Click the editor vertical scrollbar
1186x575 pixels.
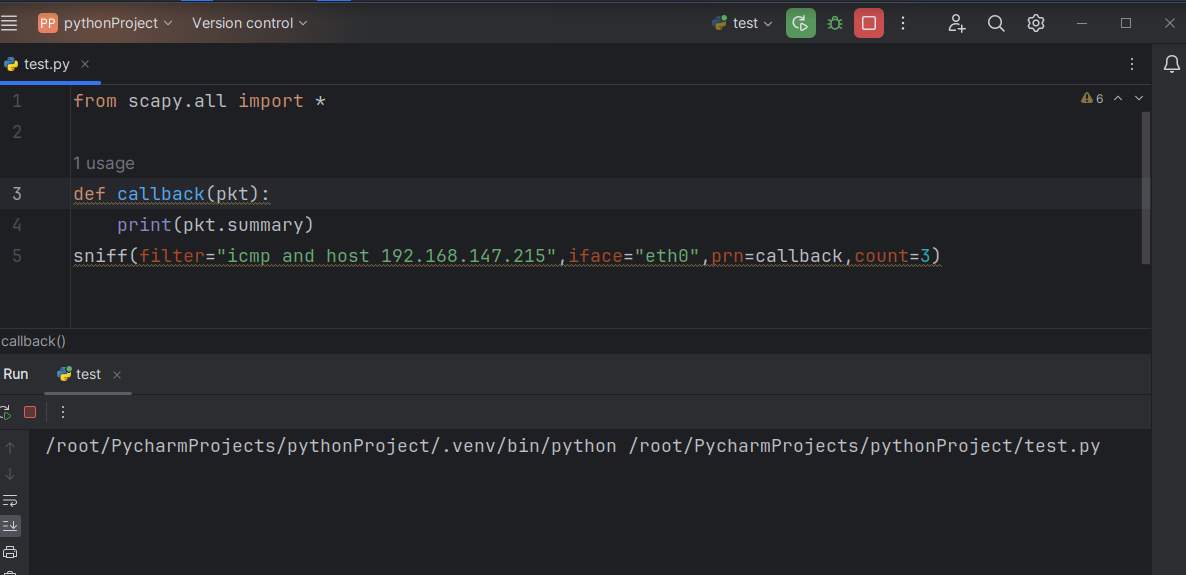(1146, 188)
